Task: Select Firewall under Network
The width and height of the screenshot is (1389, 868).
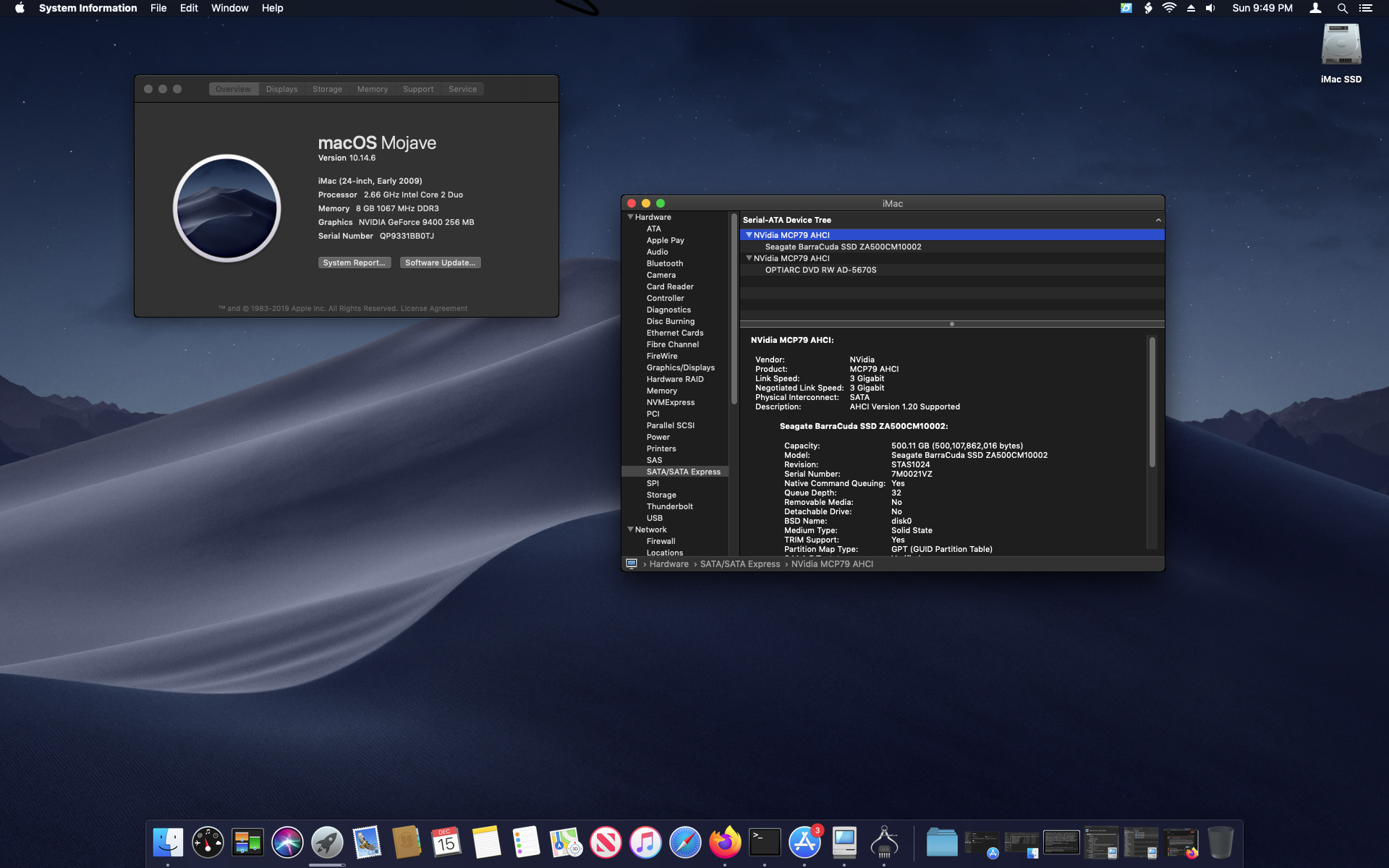Action: (660, 541)
